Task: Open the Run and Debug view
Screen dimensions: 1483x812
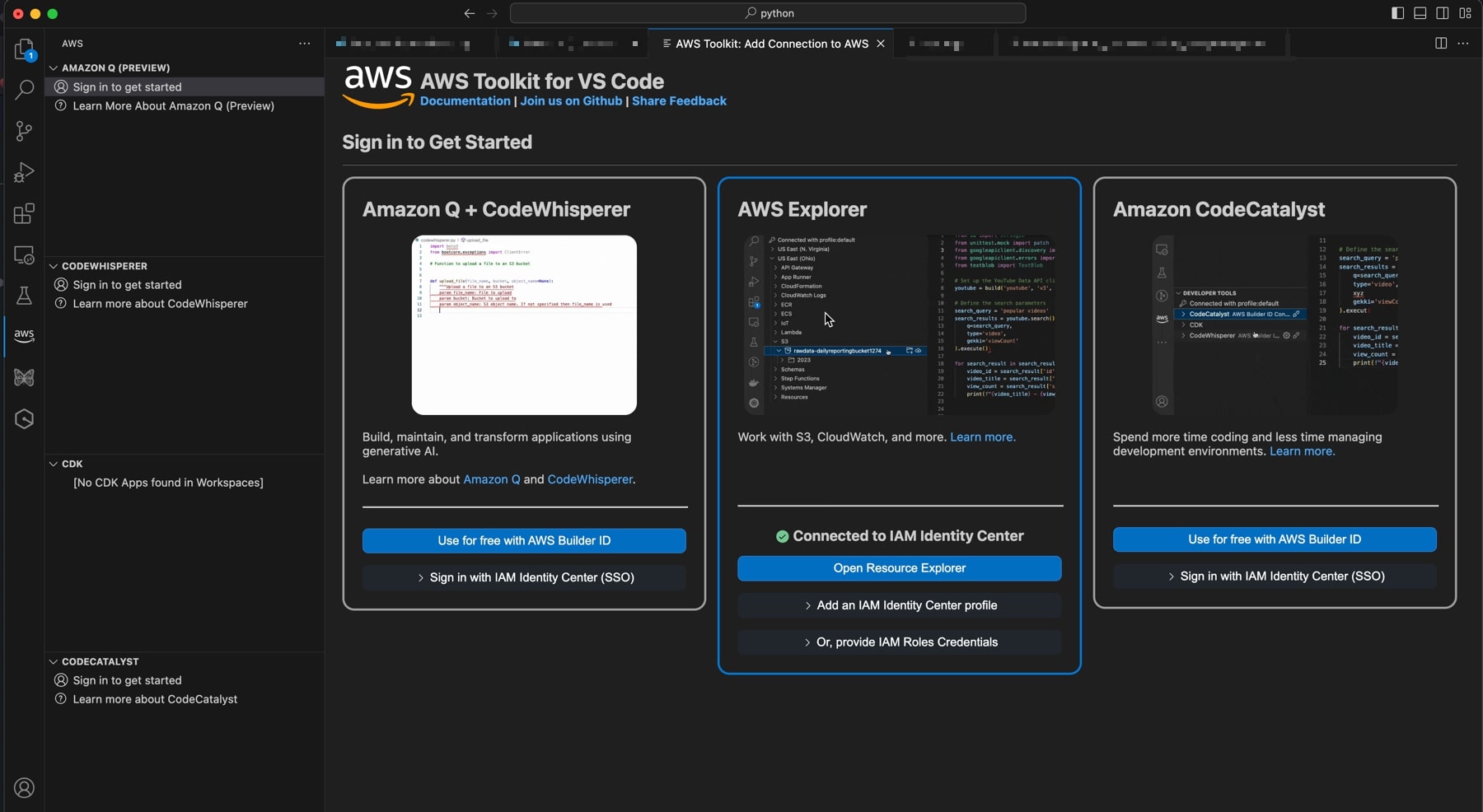Action: 24,172
